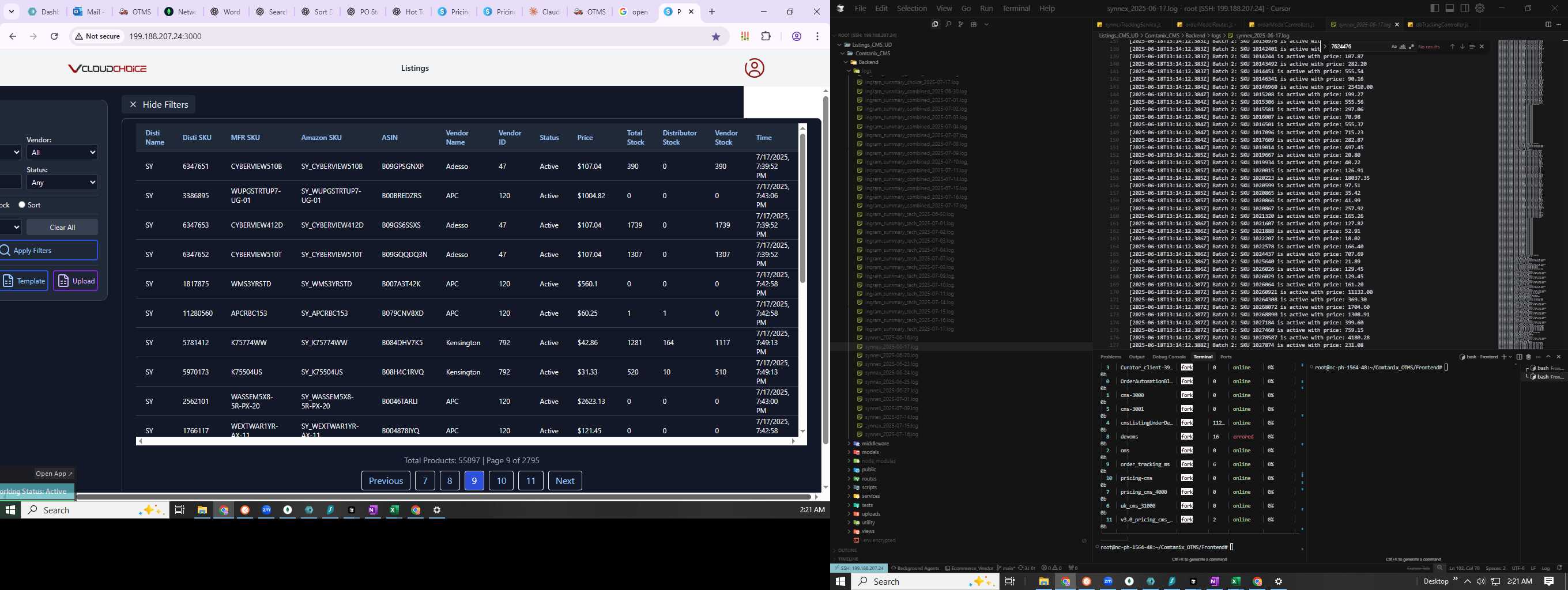This screenshot has height=590, width=1568.
Task: Close the Cursor terminal panel
Action: (x=1558, y=357)
